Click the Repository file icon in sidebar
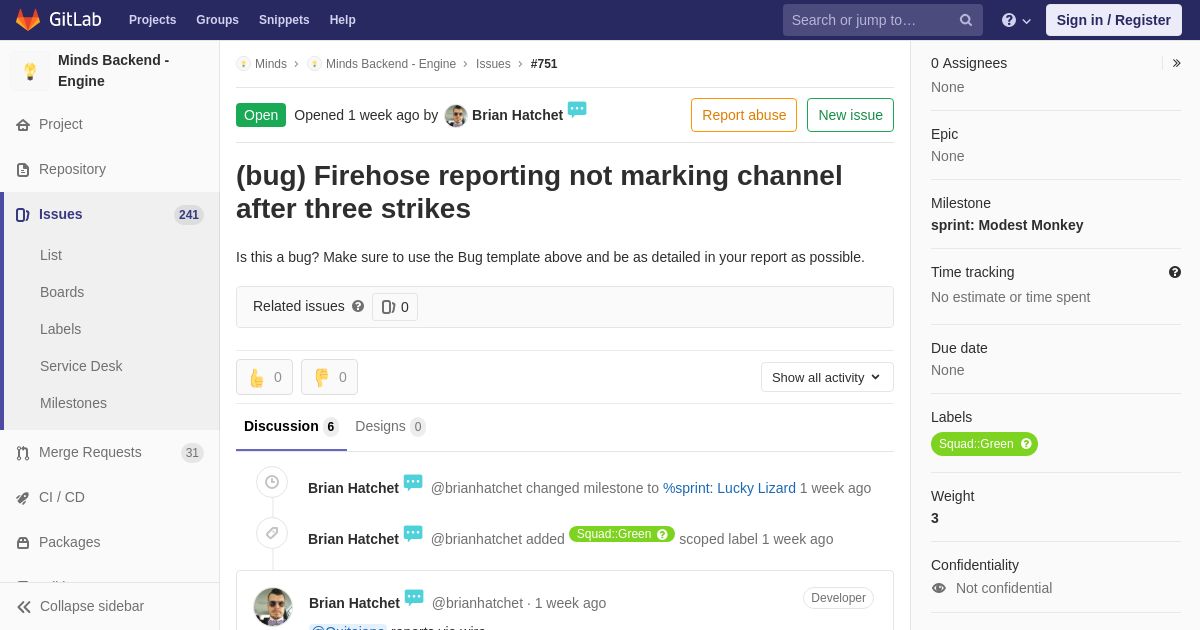 click(23, 170)
